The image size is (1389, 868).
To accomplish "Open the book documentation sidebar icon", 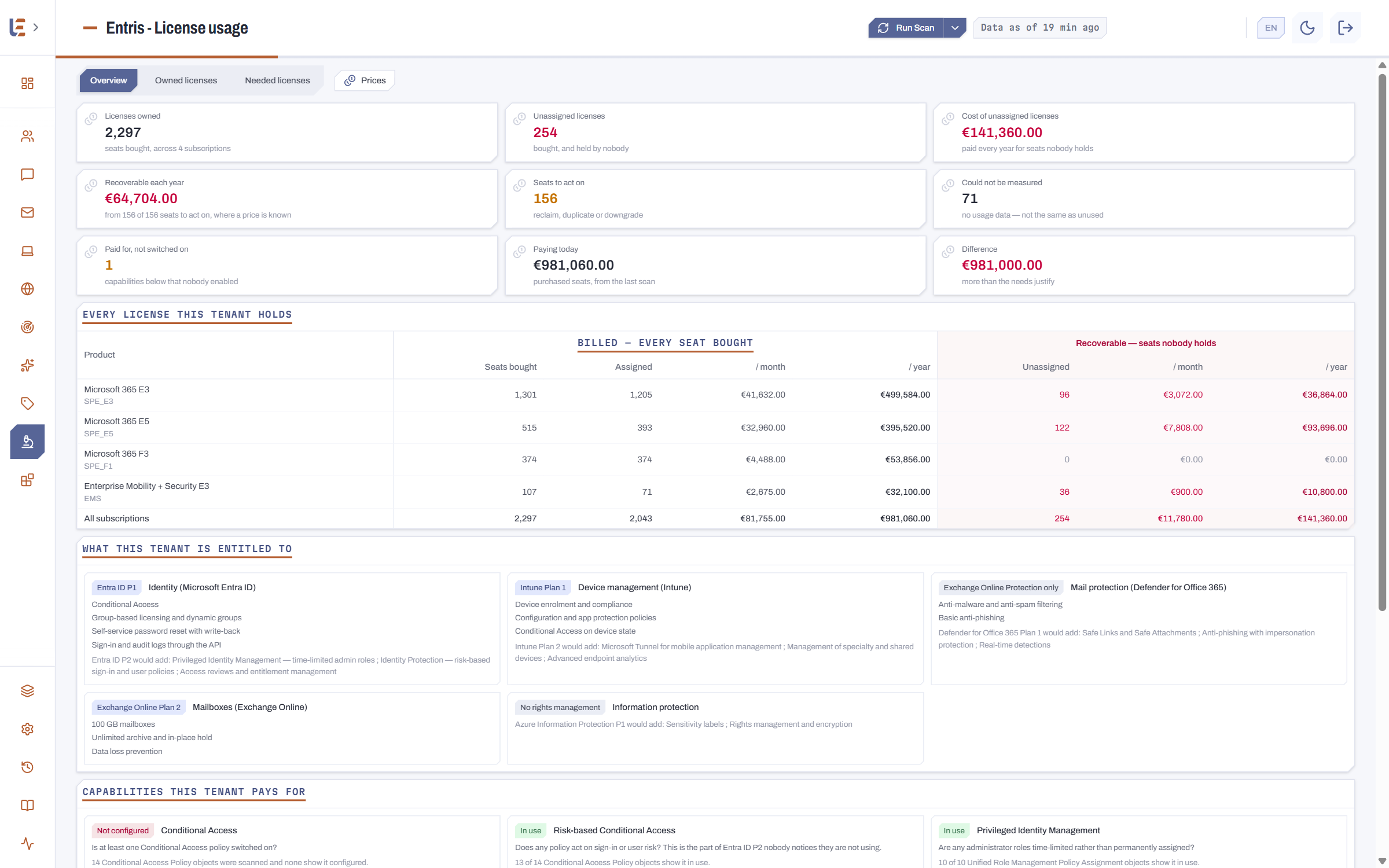I will tap(27, 806).
